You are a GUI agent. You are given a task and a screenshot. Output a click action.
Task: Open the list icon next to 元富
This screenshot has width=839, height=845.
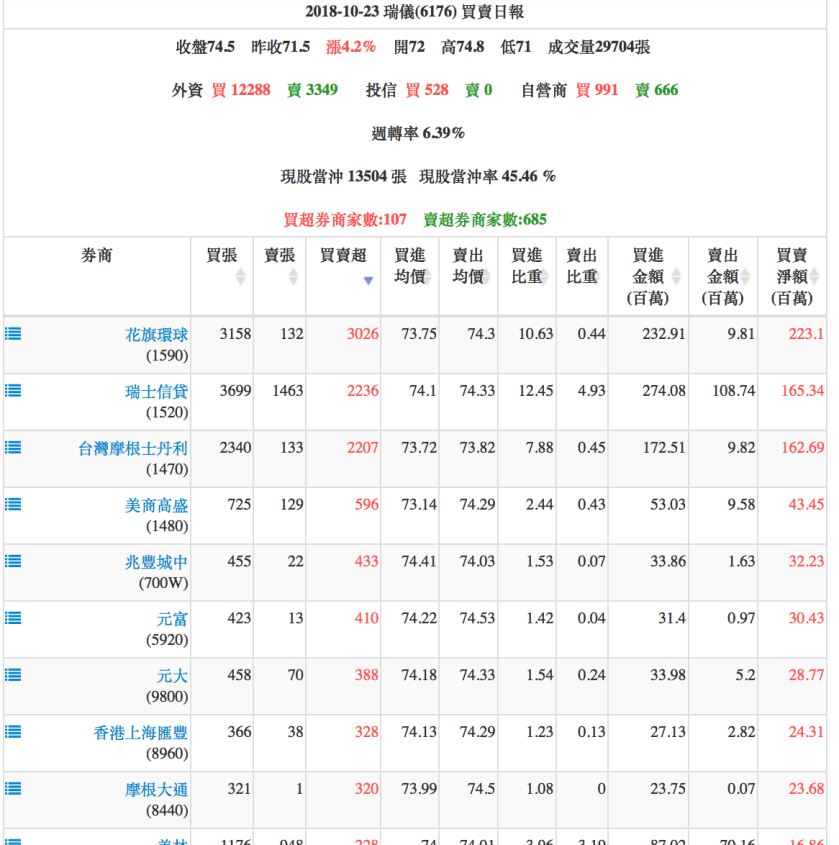tap(12, 618)
